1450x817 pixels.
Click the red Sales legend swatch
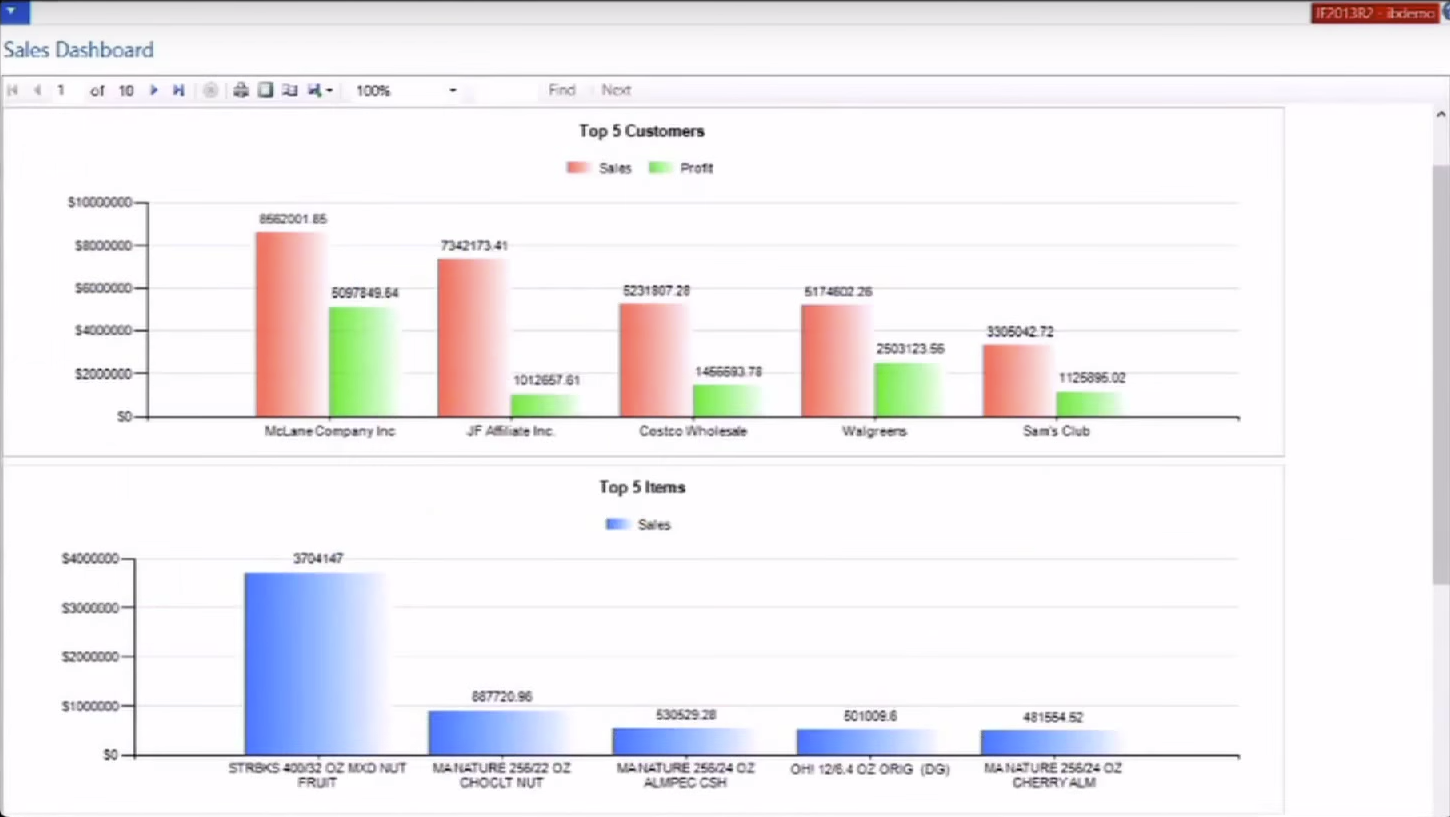(578, 168)
